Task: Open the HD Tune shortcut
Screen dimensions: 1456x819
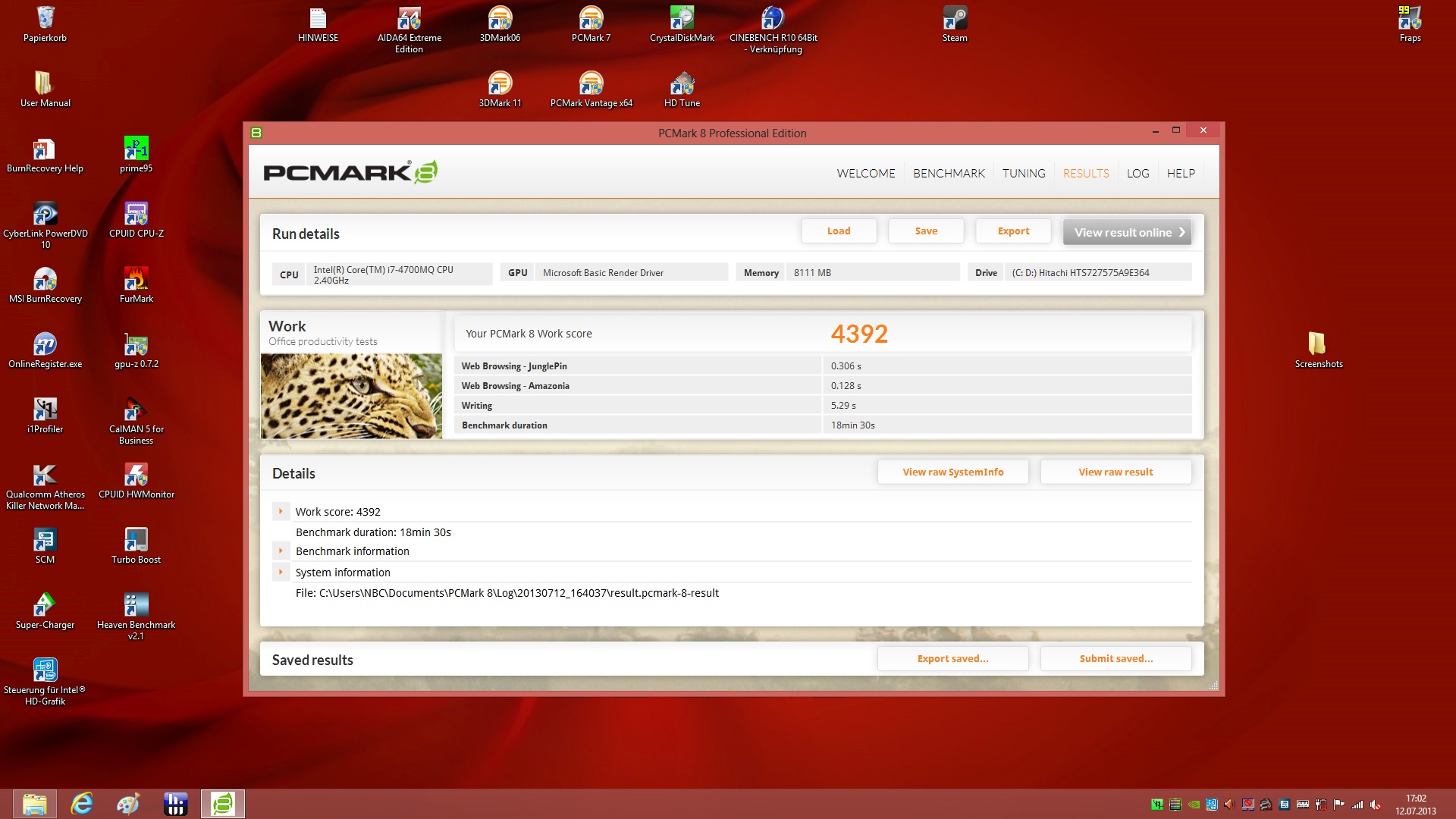Action: (682, 89)
